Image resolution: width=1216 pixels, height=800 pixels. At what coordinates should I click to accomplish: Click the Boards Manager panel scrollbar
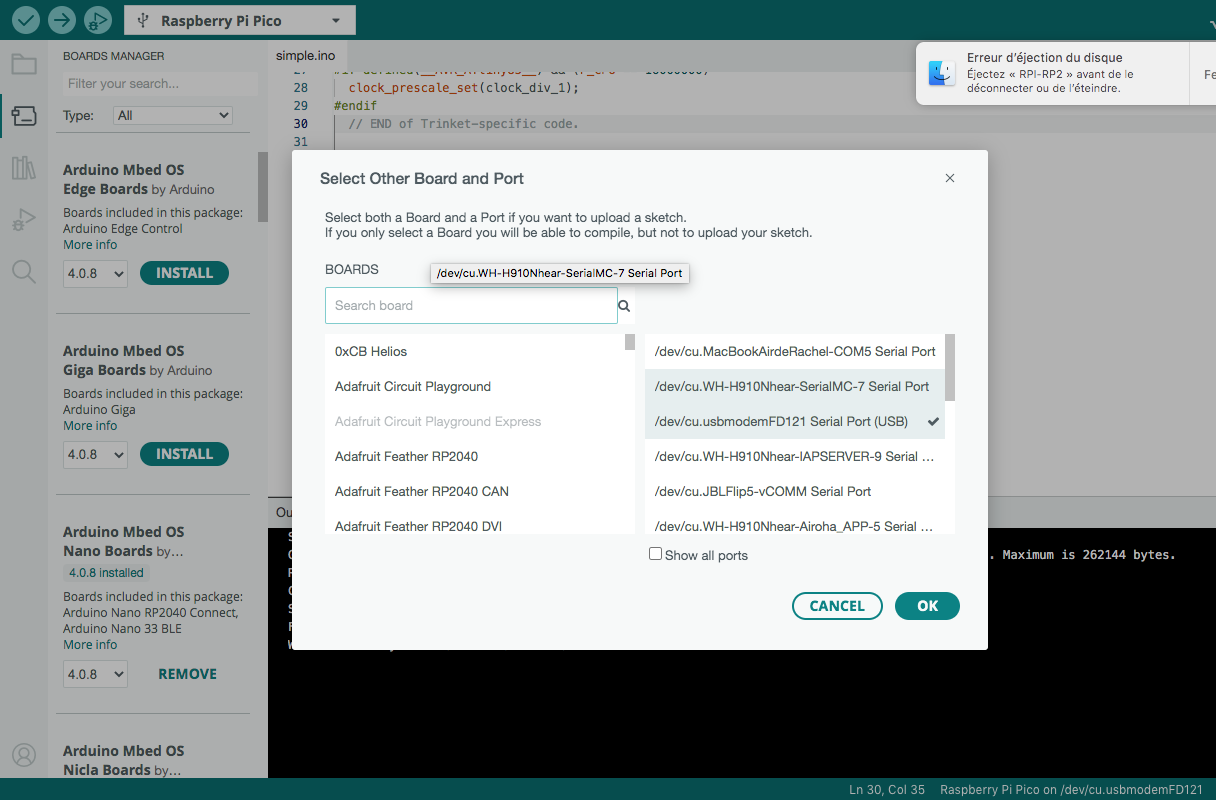tap(263, 187)
